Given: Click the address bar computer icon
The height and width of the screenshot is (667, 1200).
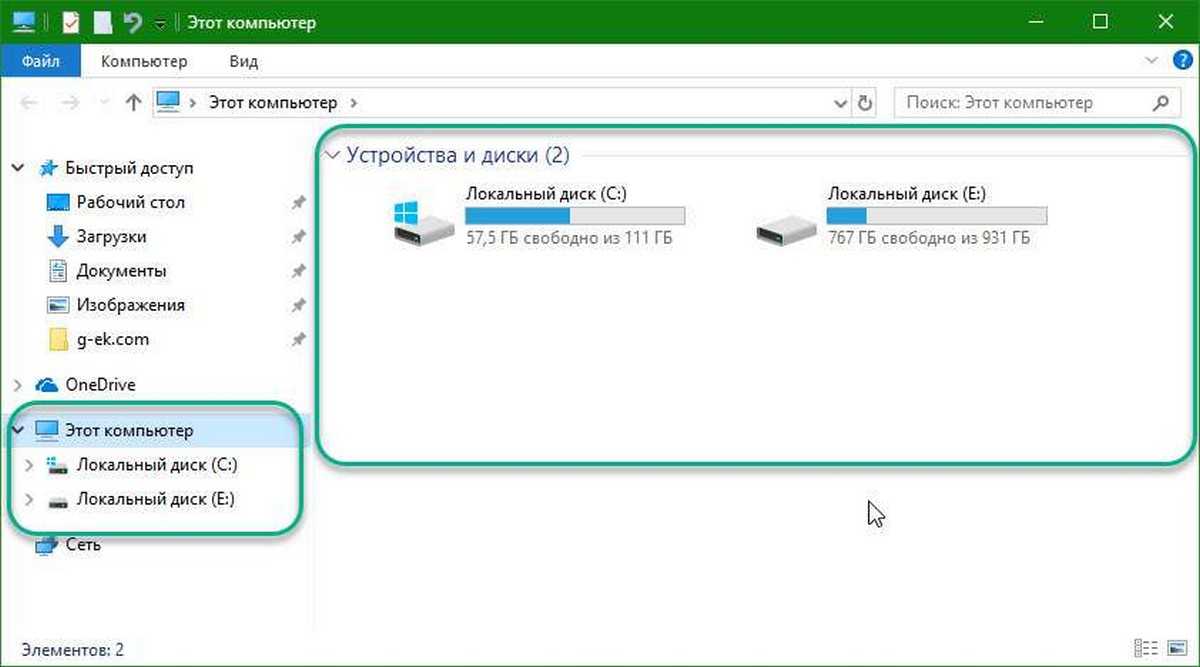Looking at the screenshot, I should pyautogui.click(x=169, y=102).
